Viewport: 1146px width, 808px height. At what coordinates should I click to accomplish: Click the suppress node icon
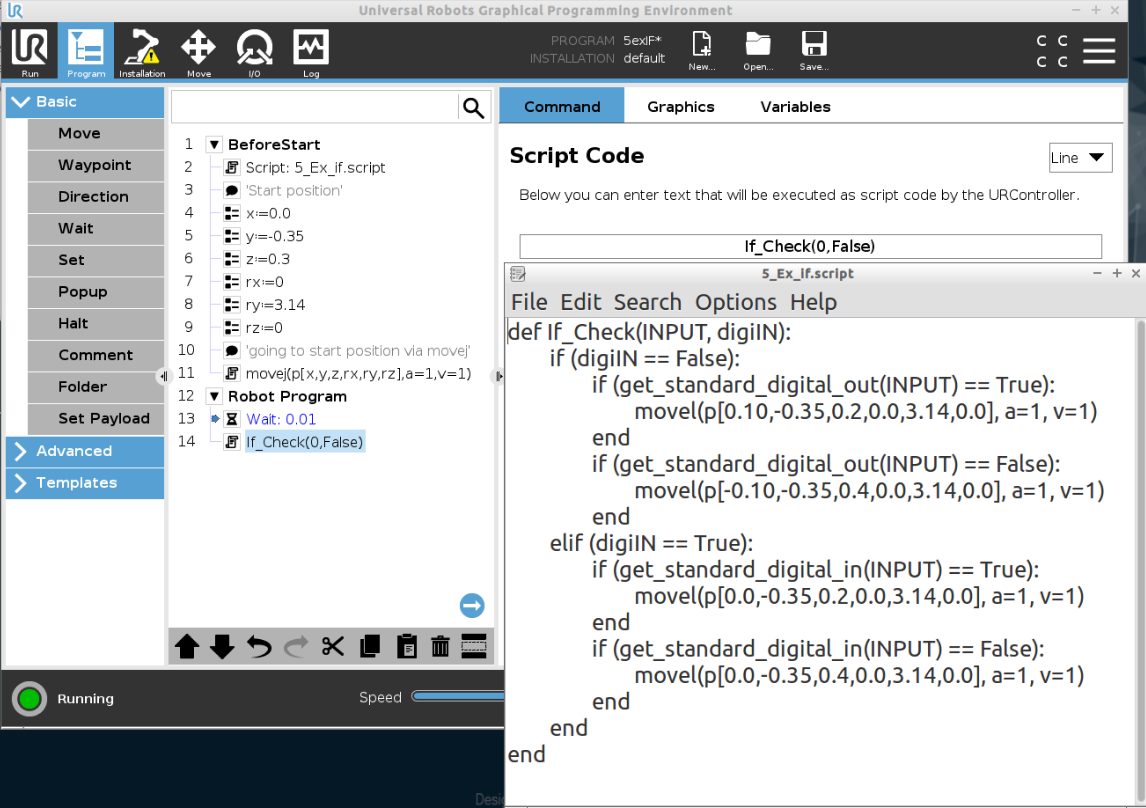pyautogui.click(x=474, y=647)
